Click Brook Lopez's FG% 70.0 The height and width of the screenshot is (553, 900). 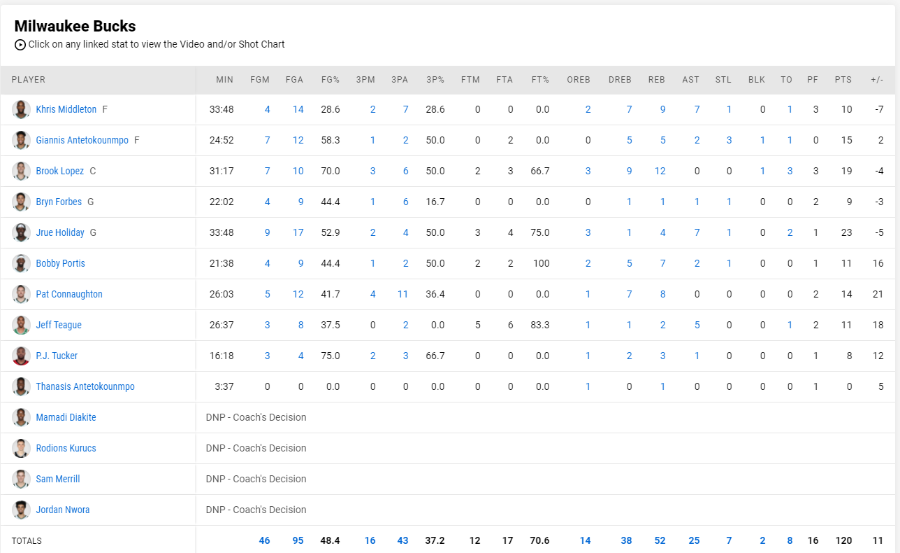tap(331, 171)
